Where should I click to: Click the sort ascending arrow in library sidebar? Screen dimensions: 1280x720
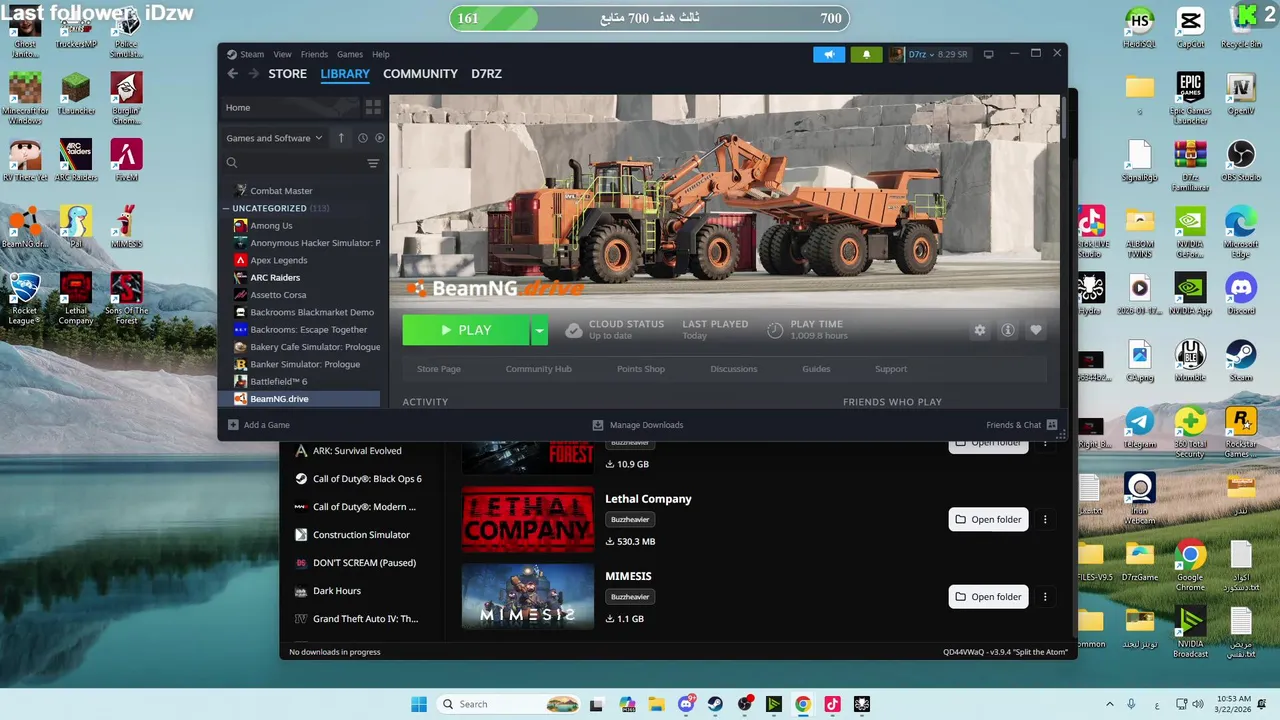(x=341, y=138)
